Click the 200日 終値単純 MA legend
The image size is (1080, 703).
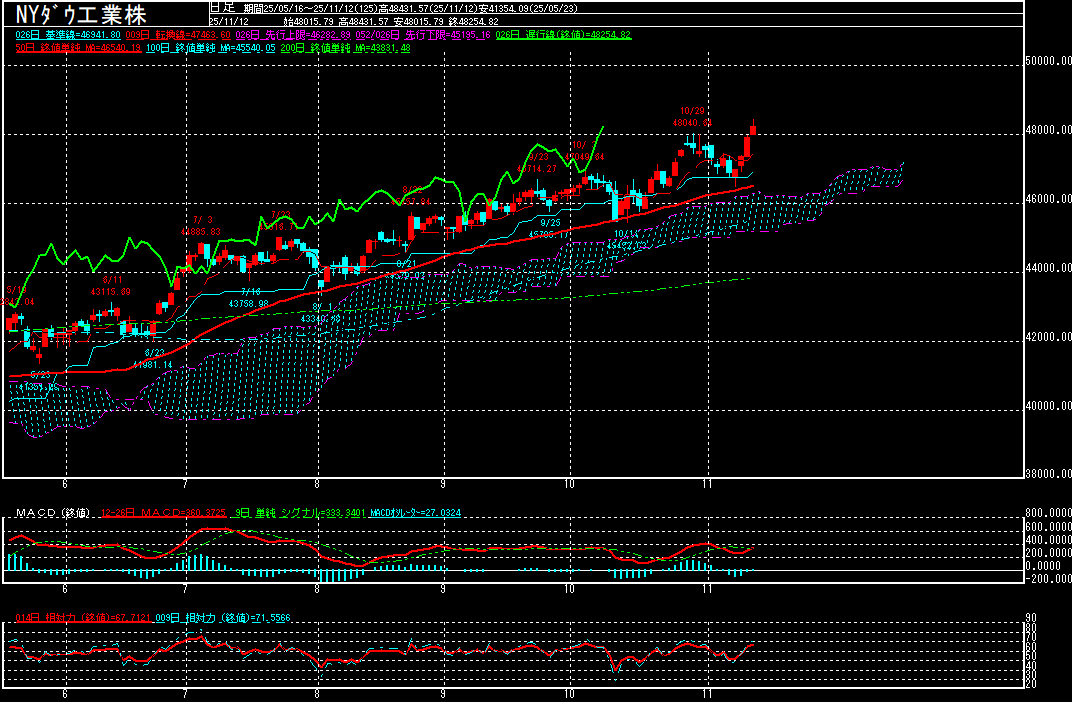[x=345, y=47]
